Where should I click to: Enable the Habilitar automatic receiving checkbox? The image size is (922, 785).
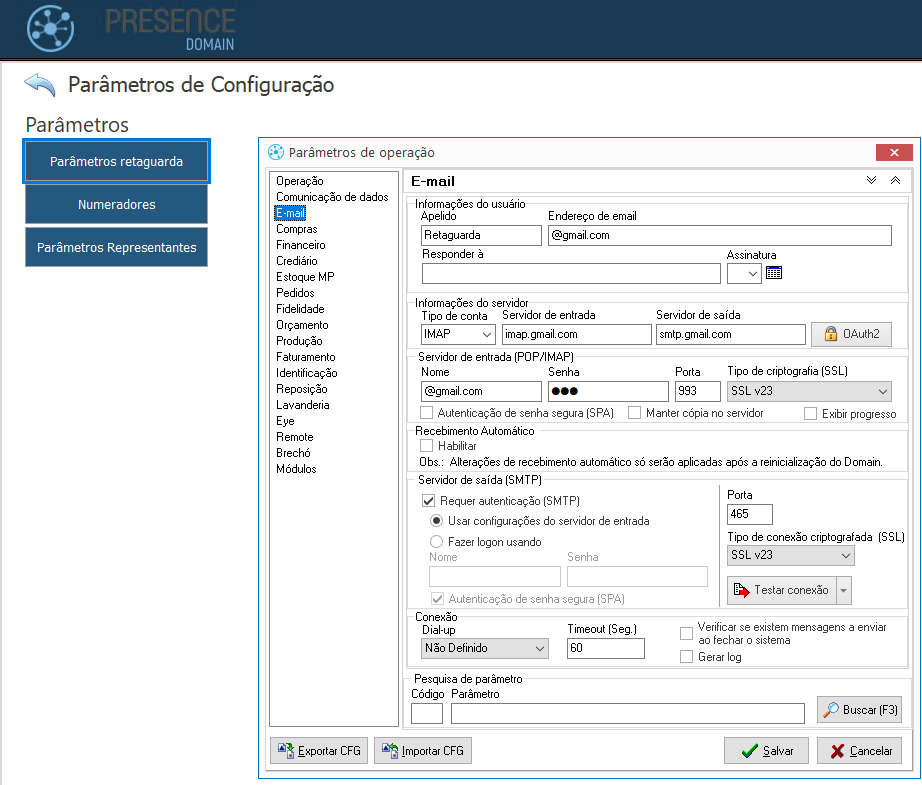(427, 446)
